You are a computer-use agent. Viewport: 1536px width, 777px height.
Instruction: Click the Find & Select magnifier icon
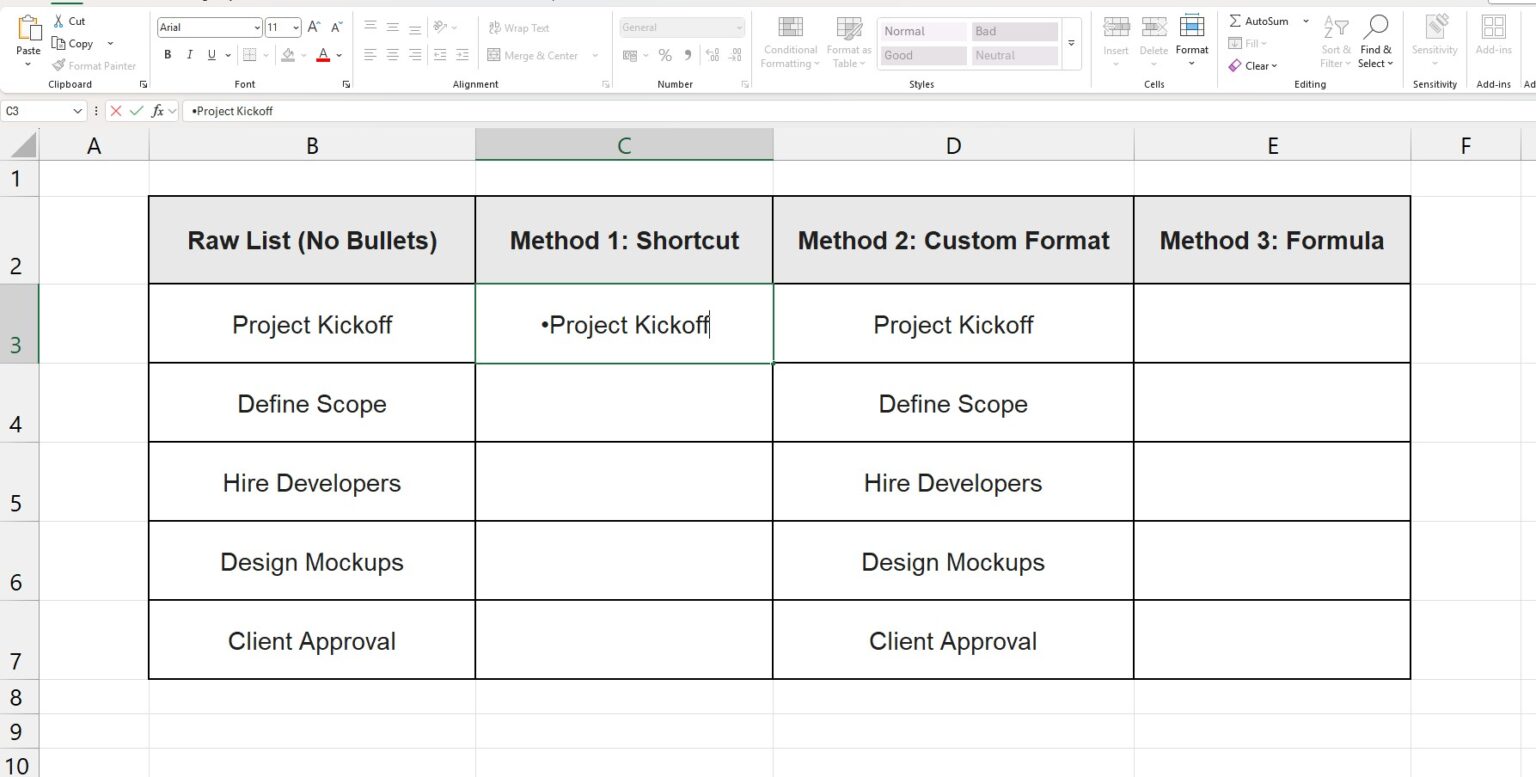tap(1376, 26)
